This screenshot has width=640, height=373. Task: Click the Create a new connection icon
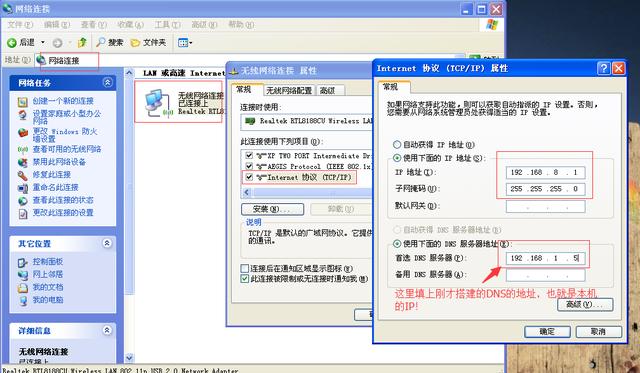22,101
